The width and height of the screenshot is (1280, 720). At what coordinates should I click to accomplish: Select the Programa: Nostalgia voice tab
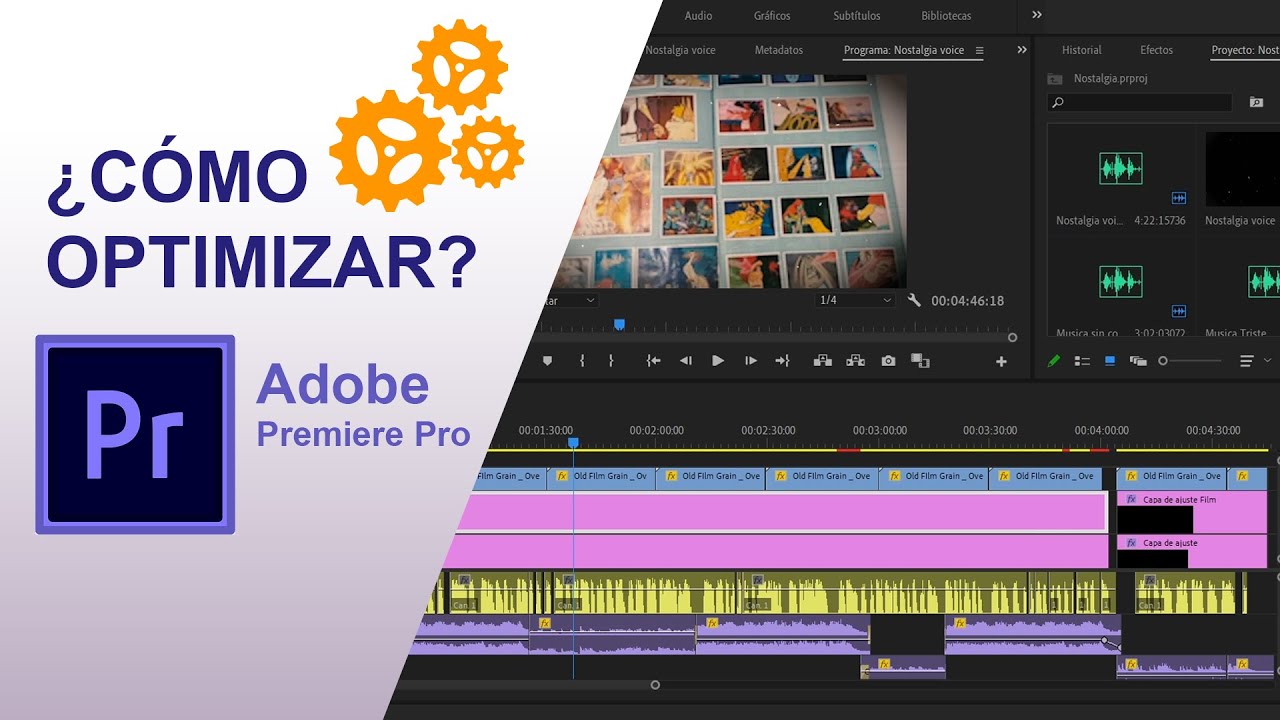click(x=904, y=50)
